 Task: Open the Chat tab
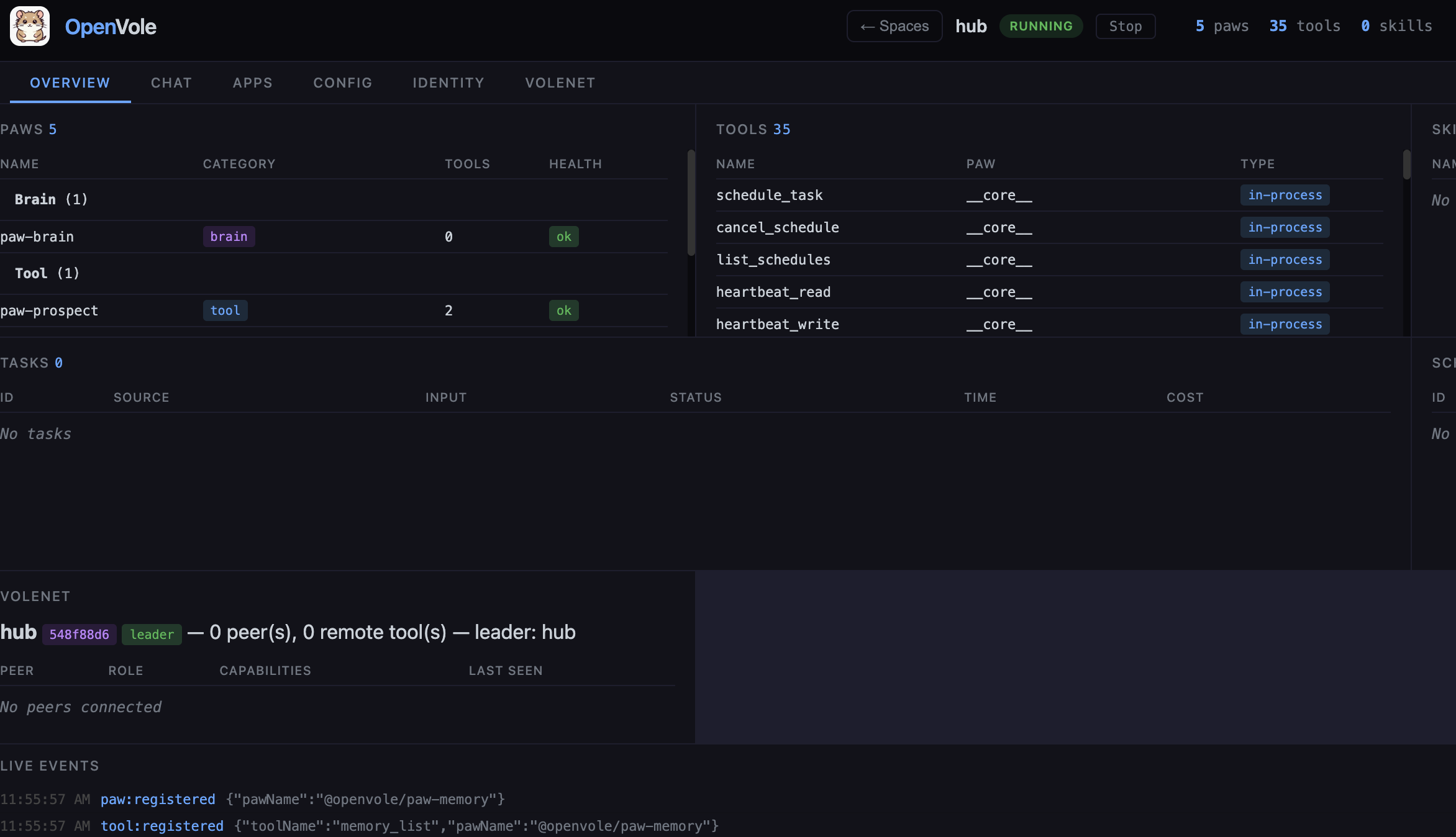point(171,83)
